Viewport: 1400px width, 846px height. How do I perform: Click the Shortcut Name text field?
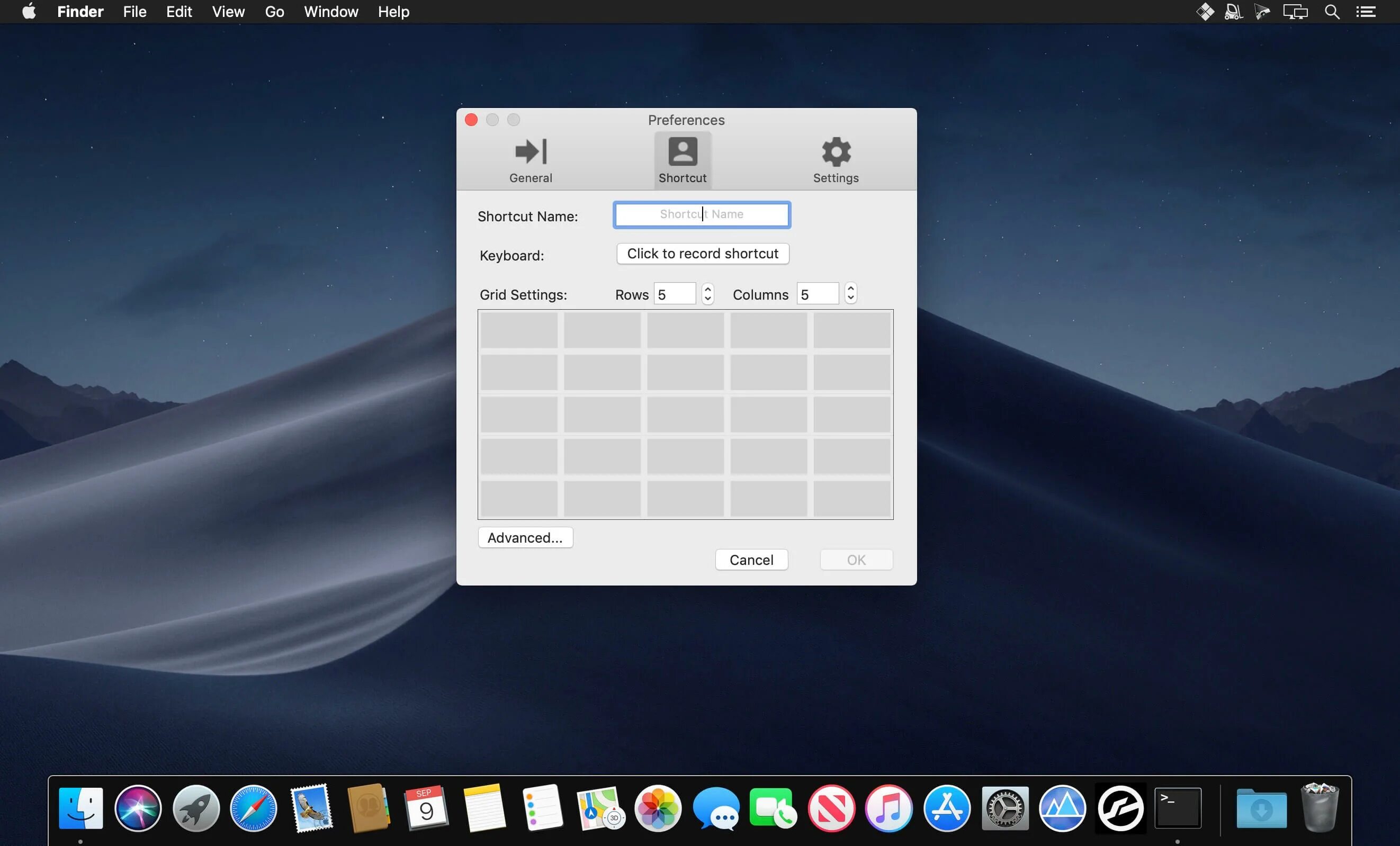click(701, 215)
